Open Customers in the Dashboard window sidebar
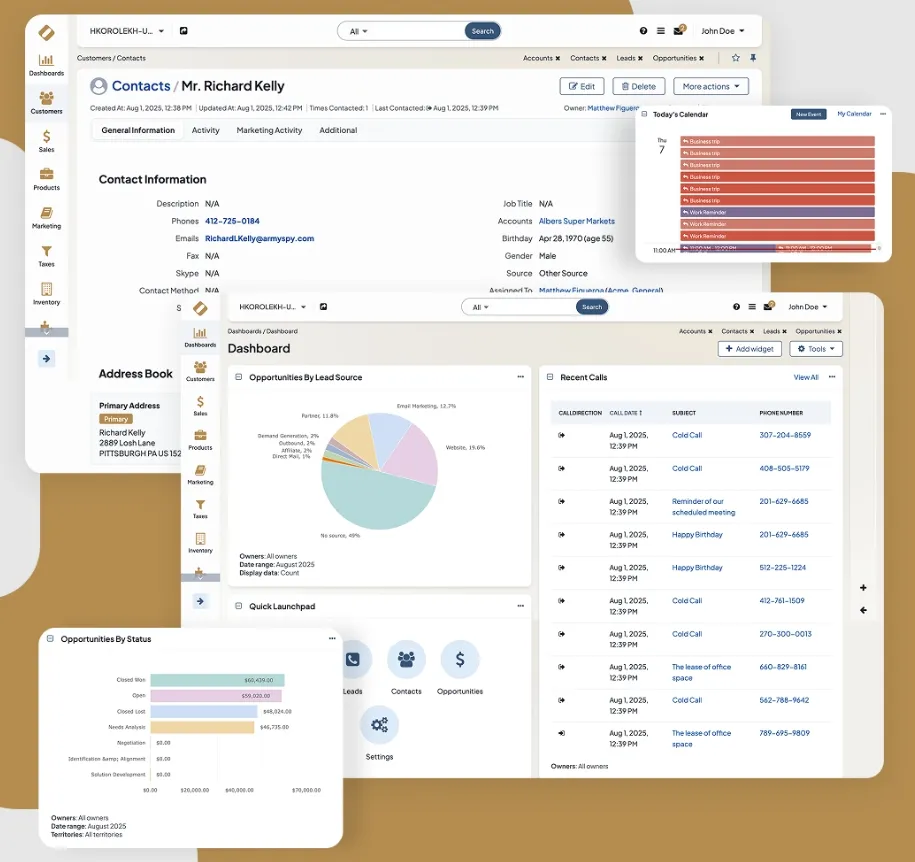Image resolution: width=915 pixels, height=862 pixels. click(x=200, y=371)
